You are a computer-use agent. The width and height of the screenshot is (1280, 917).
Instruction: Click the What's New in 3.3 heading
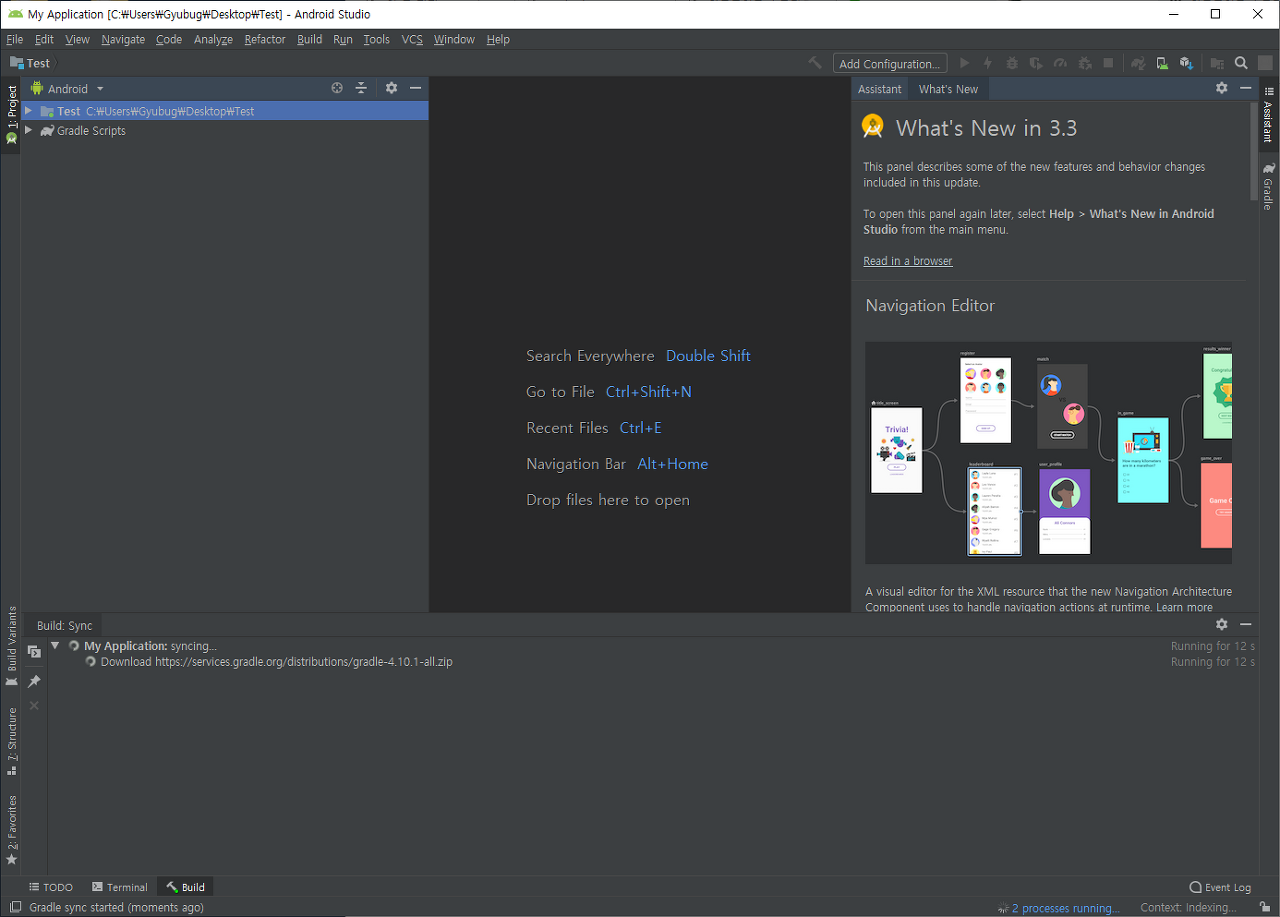pyautogui.click(x=986, y=128)
